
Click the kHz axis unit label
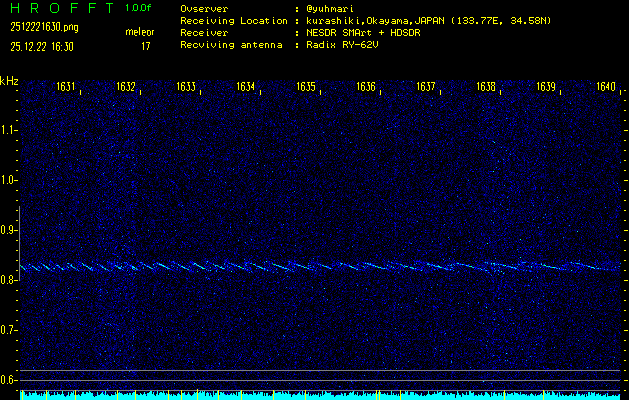click(9, 81)
